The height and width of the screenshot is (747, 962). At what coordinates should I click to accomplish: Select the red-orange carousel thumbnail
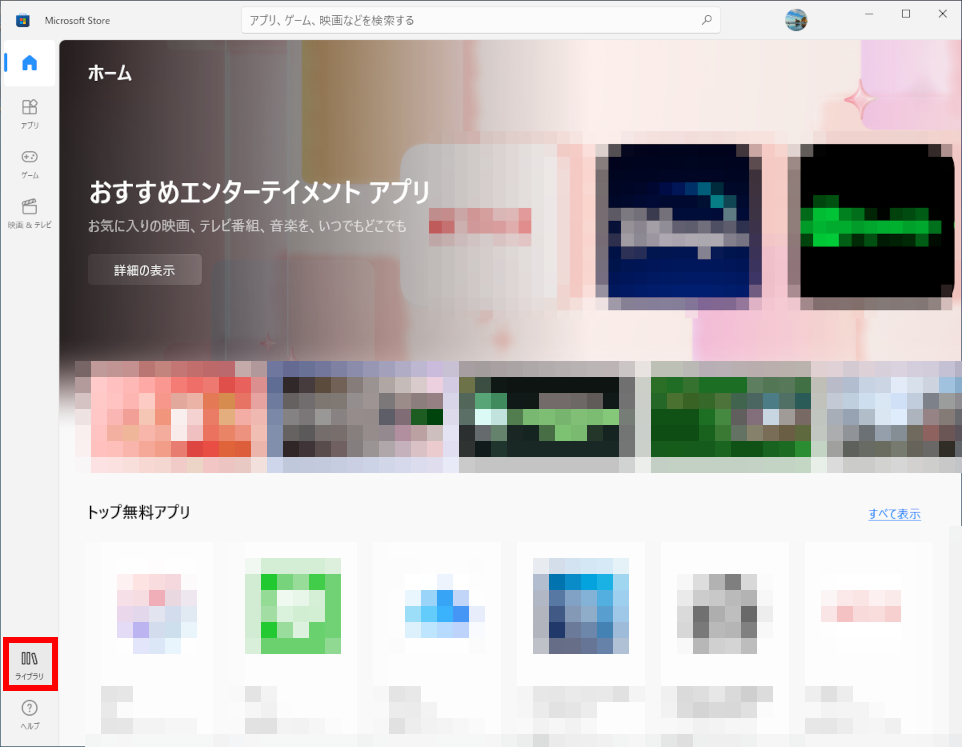[171, 417]
